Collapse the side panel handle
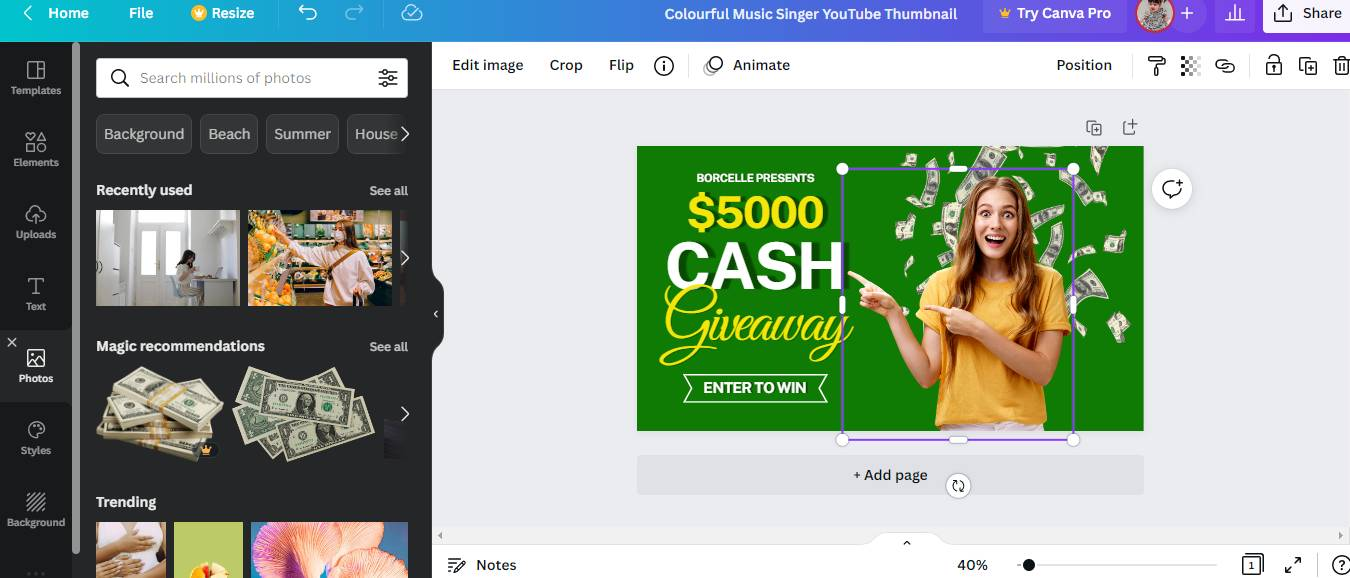 point(436,314)
